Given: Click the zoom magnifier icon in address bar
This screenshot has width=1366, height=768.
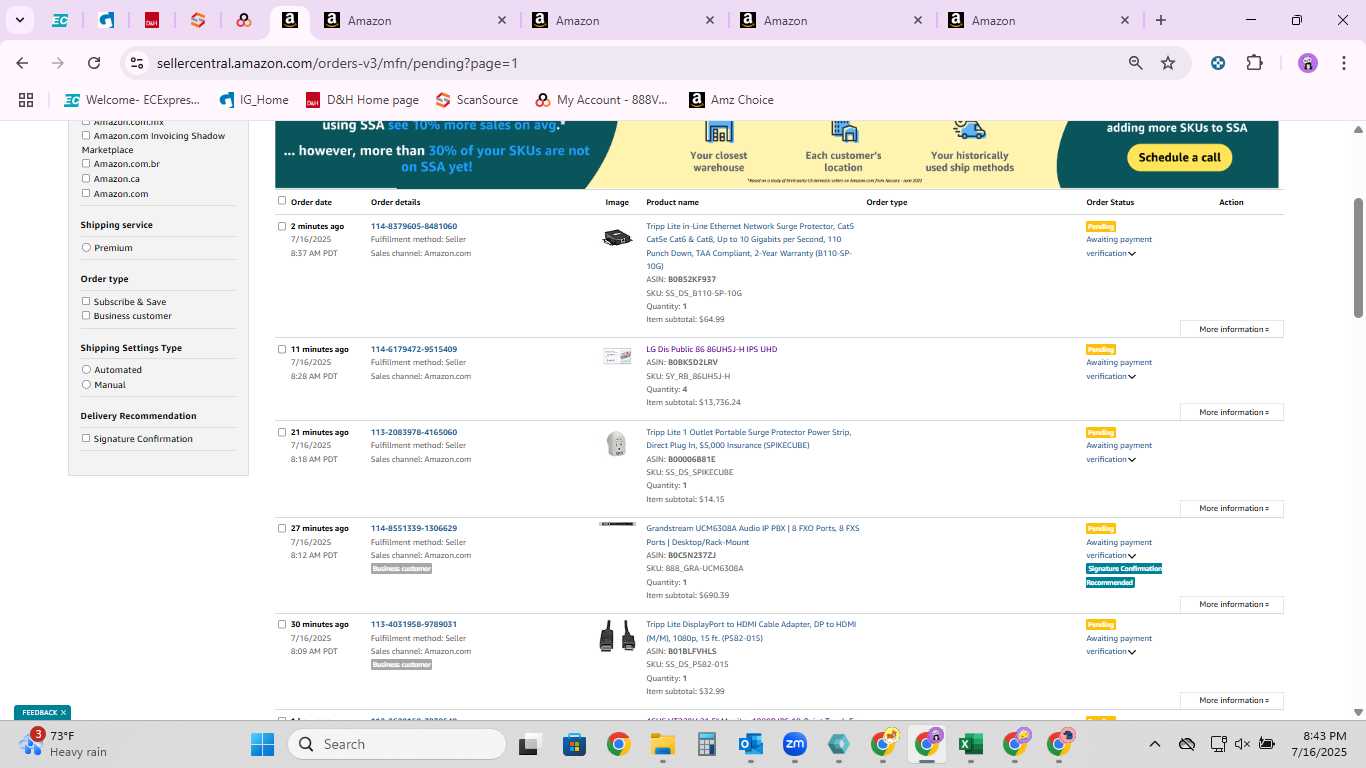Looking at the screenshot, I should point(1135,63).
